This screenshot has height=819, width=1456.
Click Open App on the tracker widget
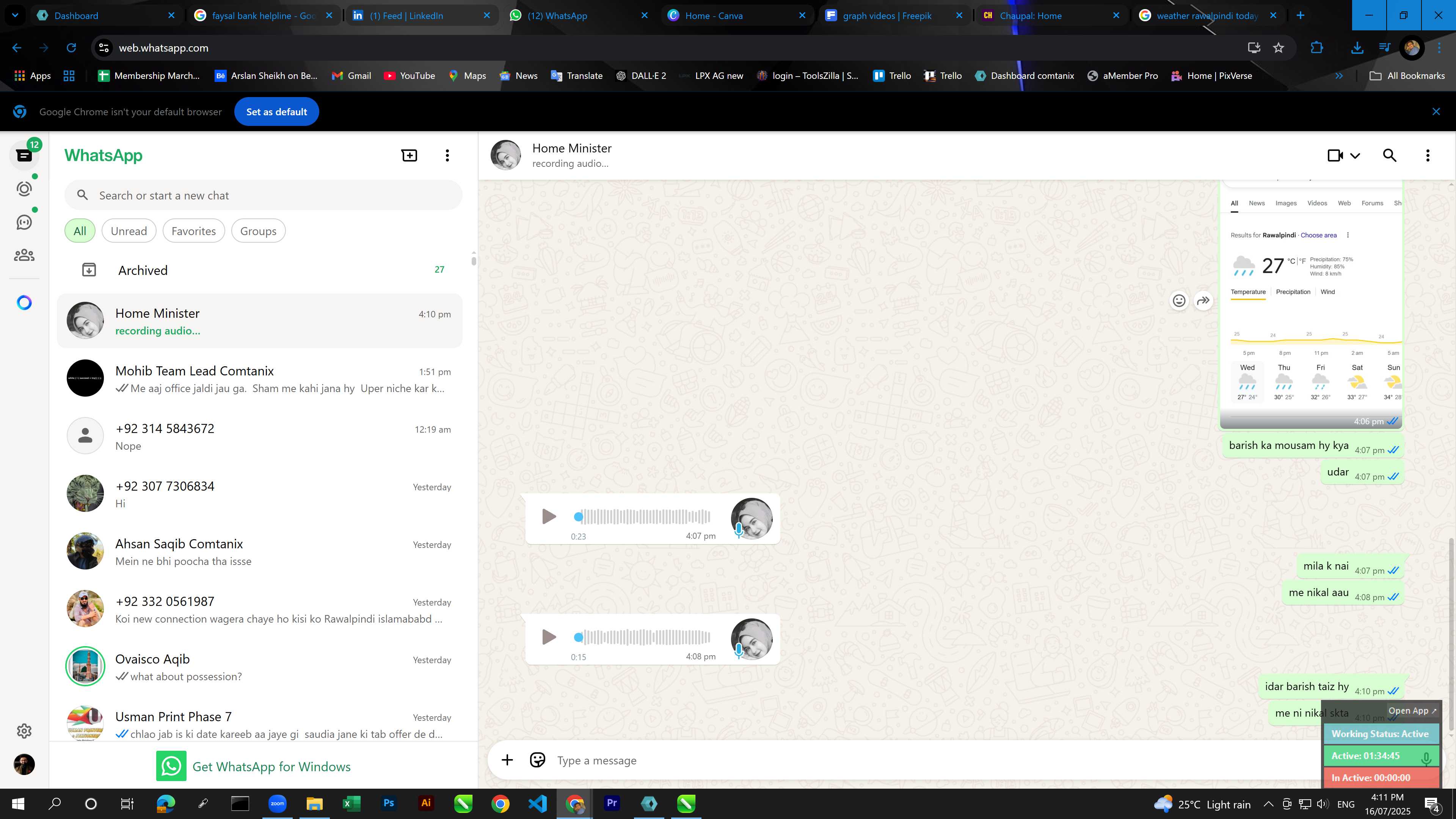1412,711
